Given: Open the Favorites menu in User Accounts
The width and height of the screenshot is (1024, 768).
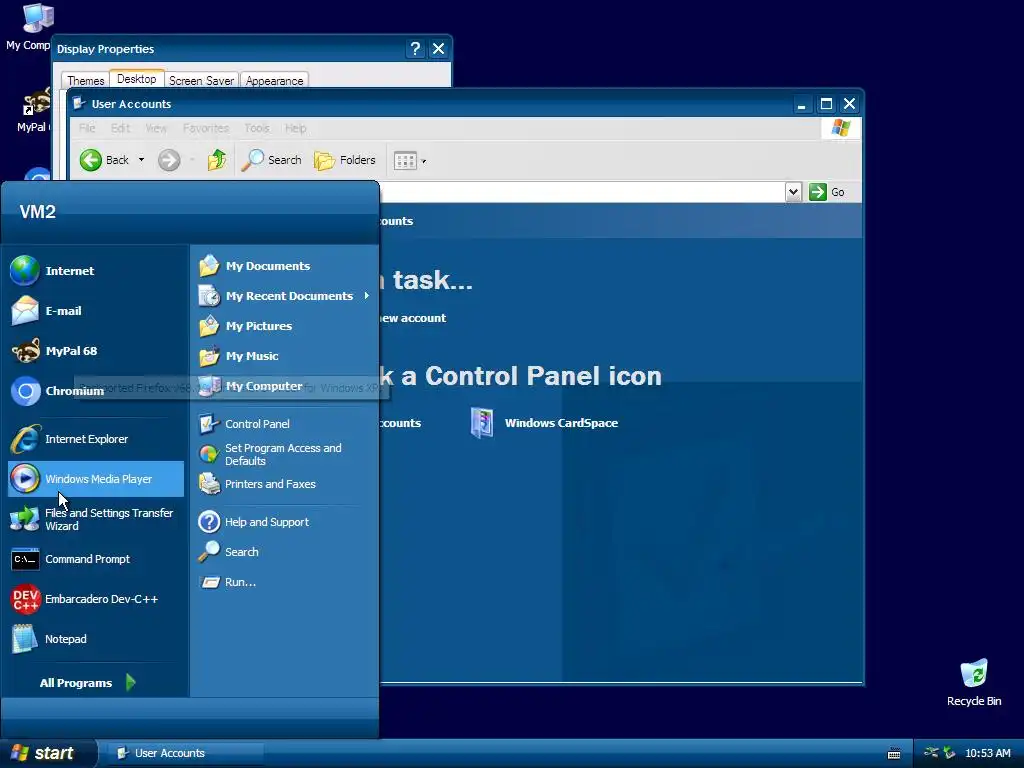Looking at the screenshot, I should (x=206, y=128).
